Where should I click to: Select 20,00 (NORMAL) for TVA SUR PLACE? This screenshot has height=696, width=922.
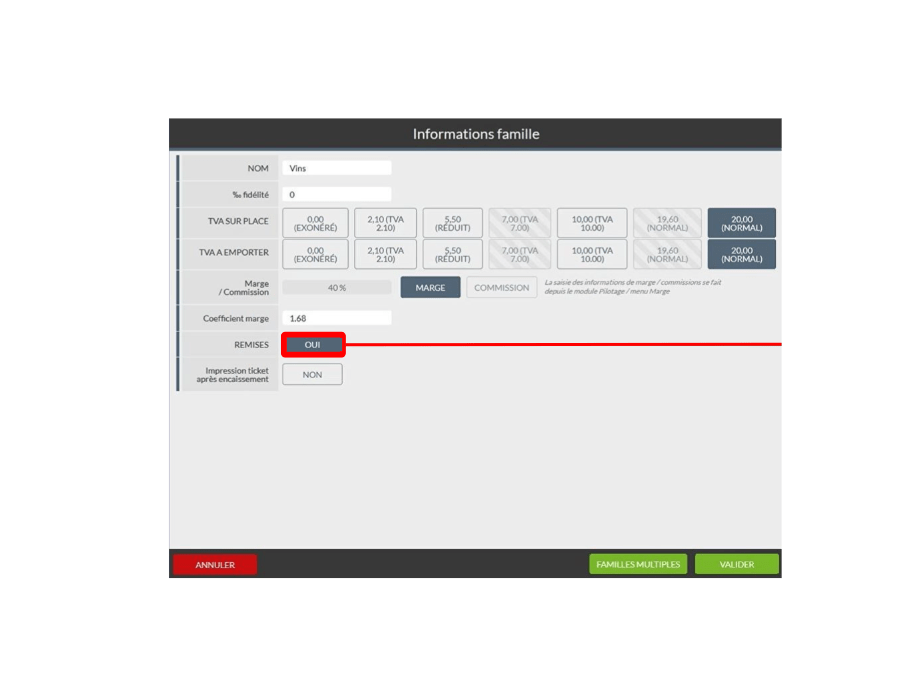click(741, 223)
